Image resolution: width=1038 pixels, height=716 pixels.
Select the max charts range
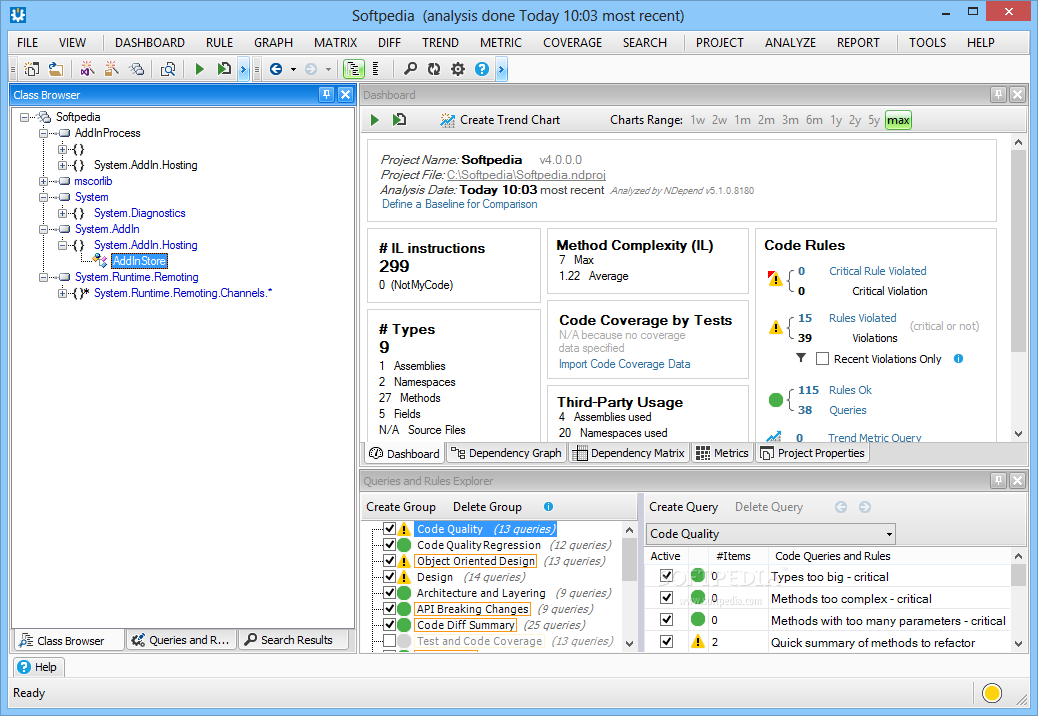pos(898,120)
